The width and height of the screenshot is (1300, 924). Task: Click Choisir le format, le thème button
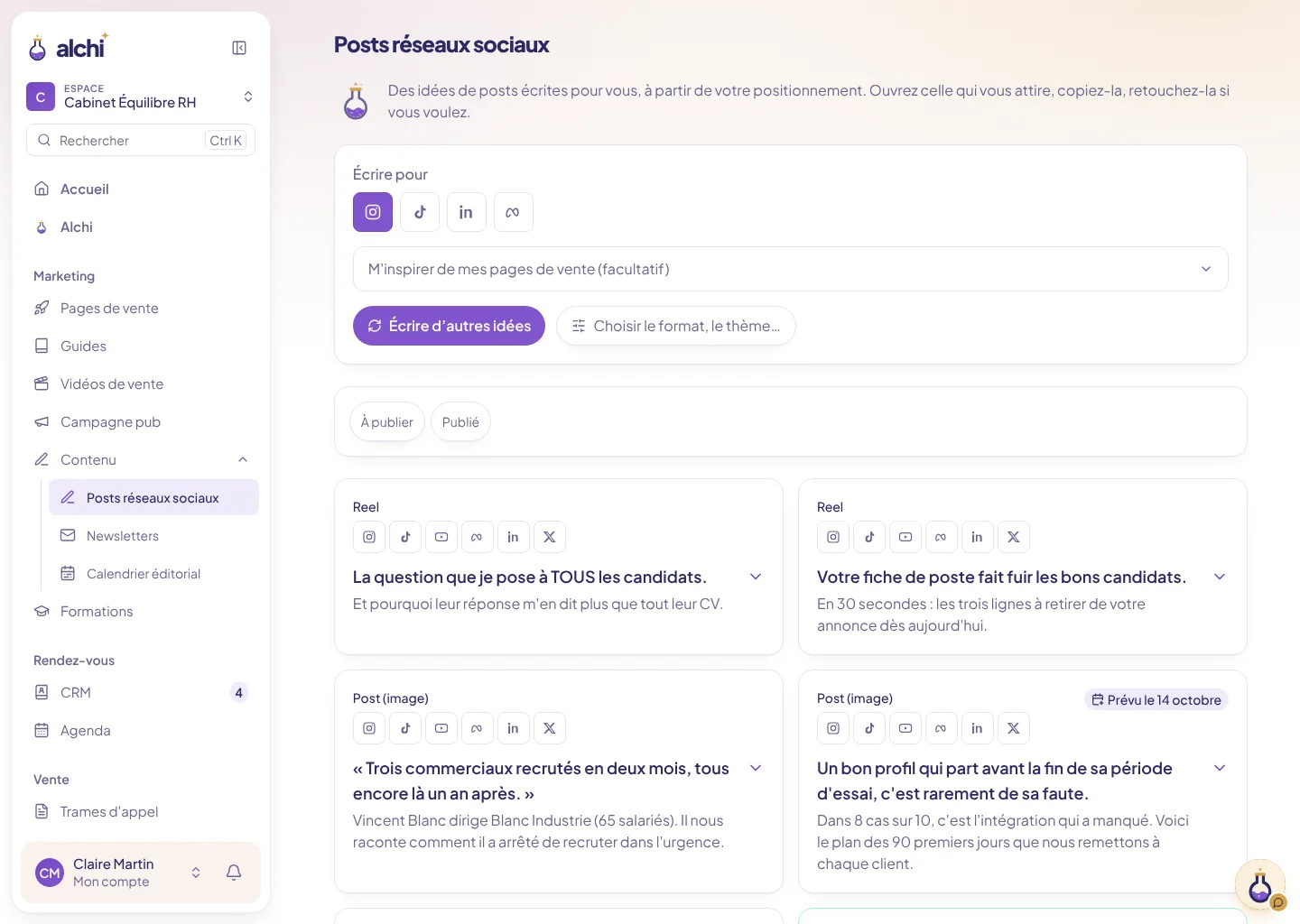[x=676, y=326]
